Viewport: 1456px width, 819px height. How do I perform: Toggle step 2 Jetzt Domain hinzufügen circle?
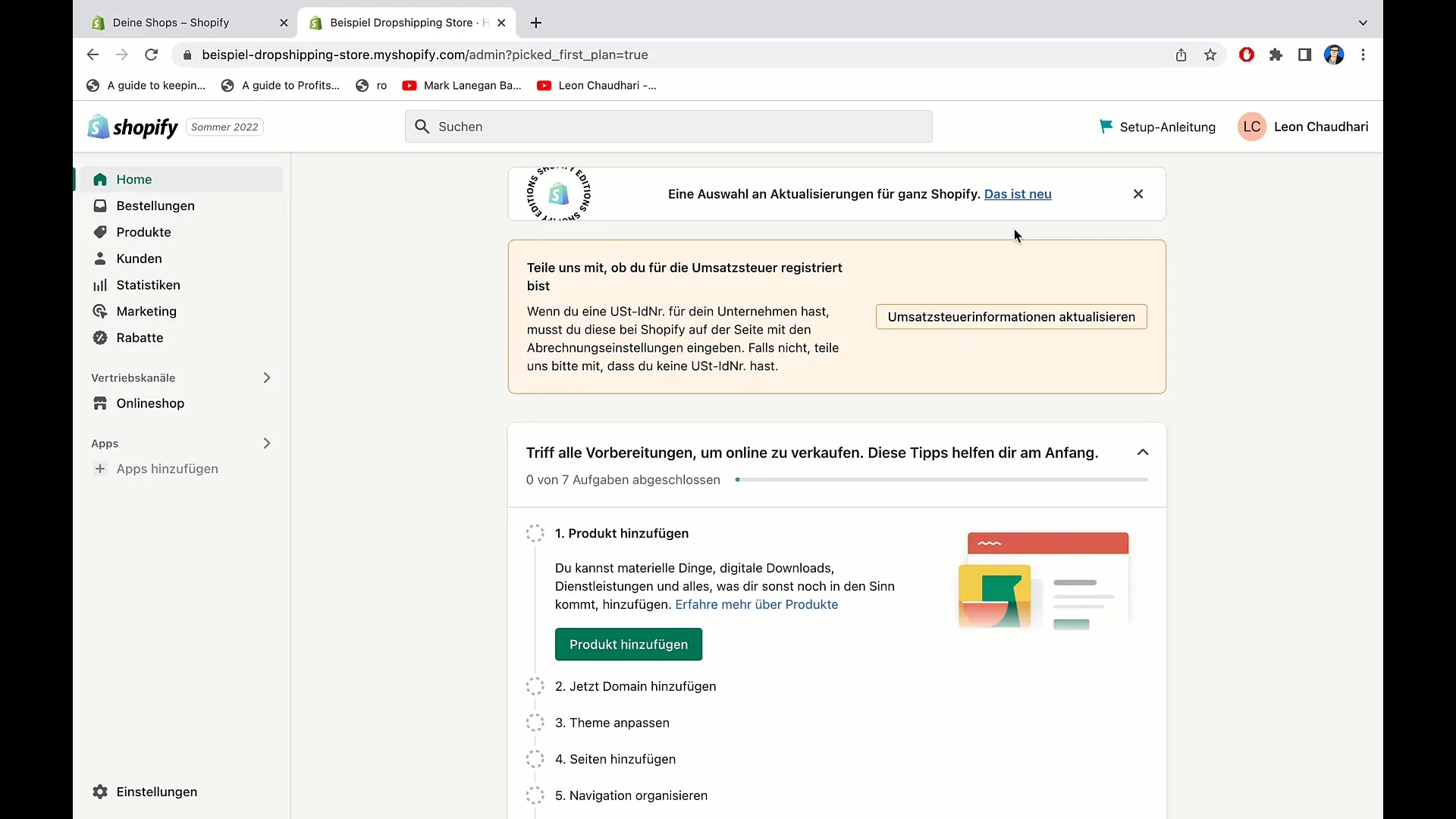[x=535, y=686]
